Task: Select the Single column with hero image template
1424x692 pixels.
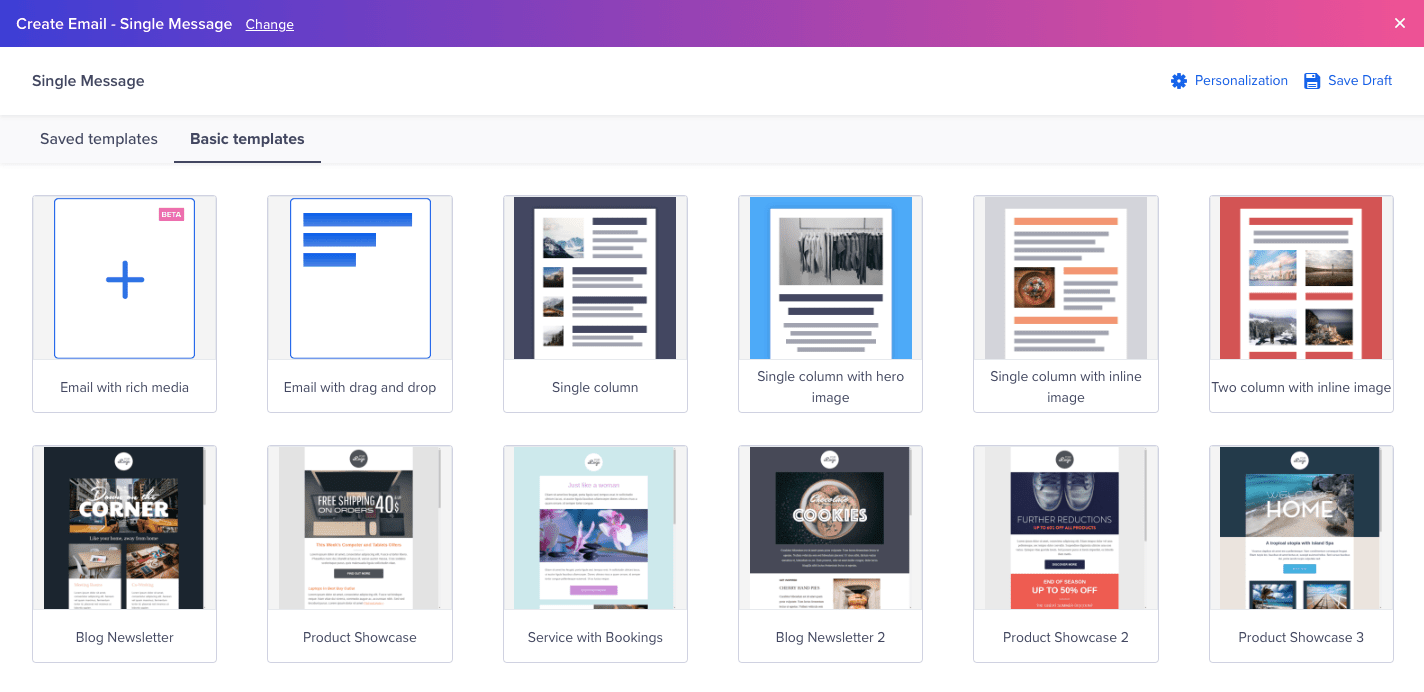Action: pos(830,278)
